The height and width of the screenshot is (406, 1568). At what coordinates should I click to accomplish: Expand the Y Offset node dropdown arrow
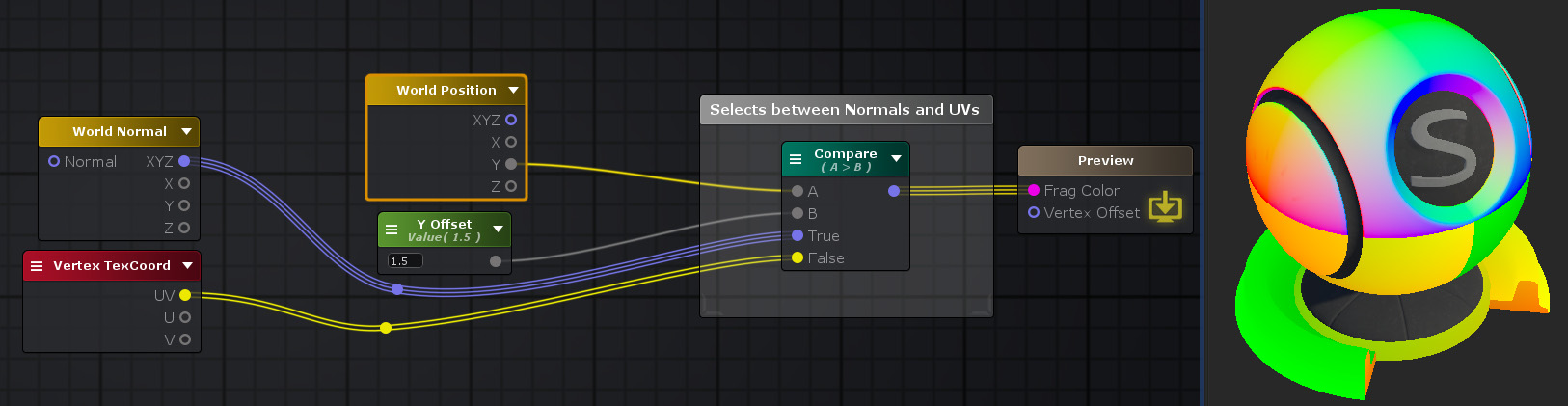498,230
